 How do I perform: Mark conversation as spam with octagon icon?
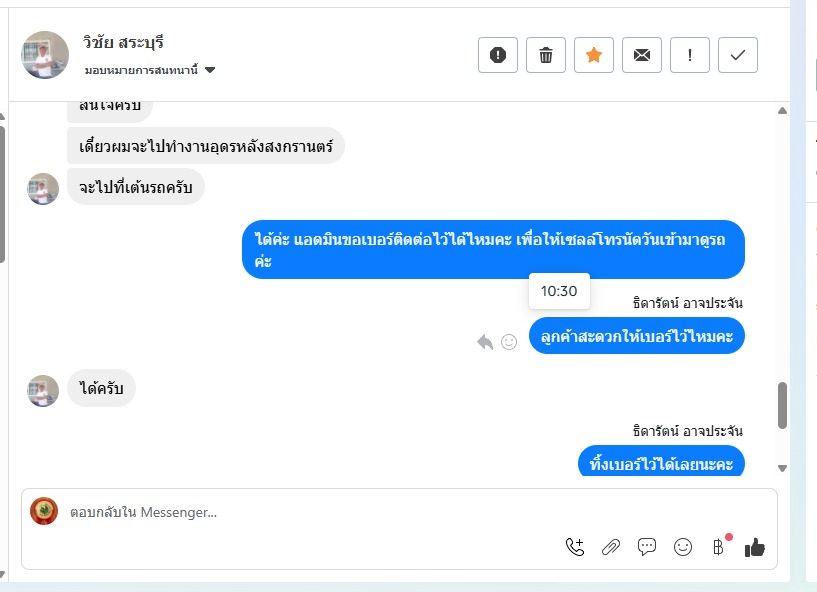point(498,55)
